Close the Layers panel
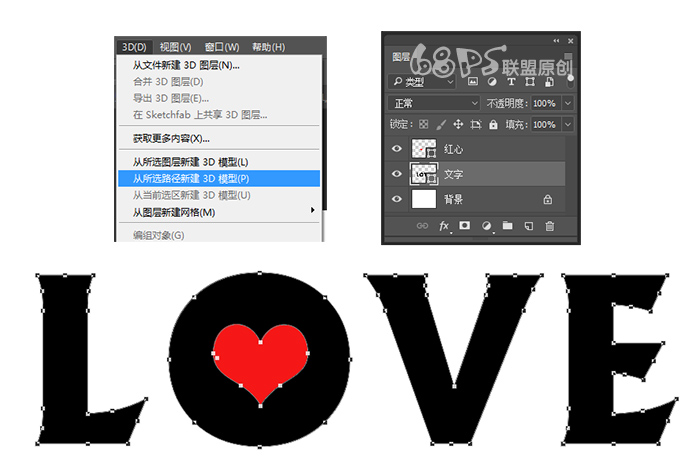696x464 pixels. coord(571,41)
